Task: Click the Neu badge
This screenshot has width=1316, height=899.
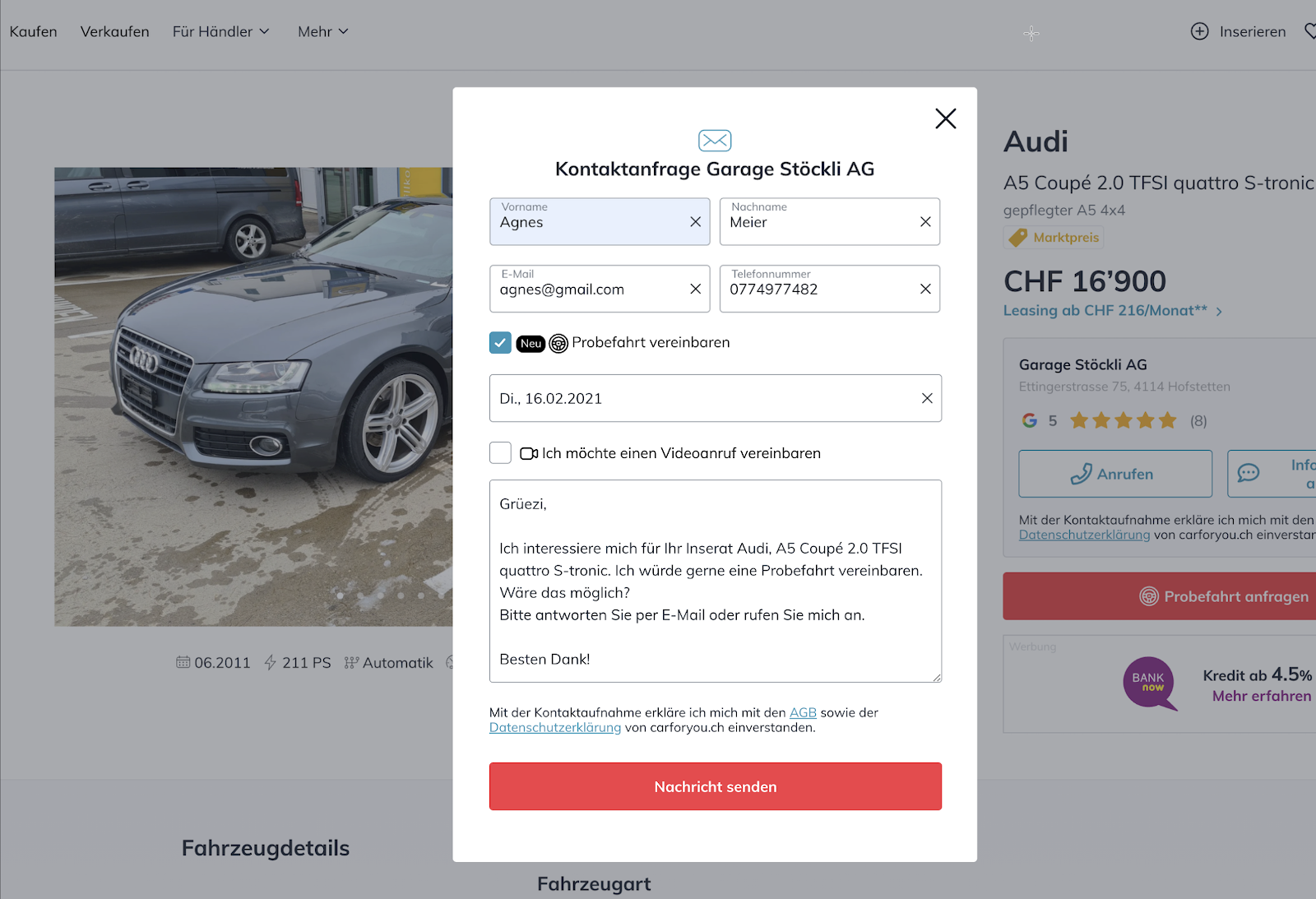Action: coord(531,343)
